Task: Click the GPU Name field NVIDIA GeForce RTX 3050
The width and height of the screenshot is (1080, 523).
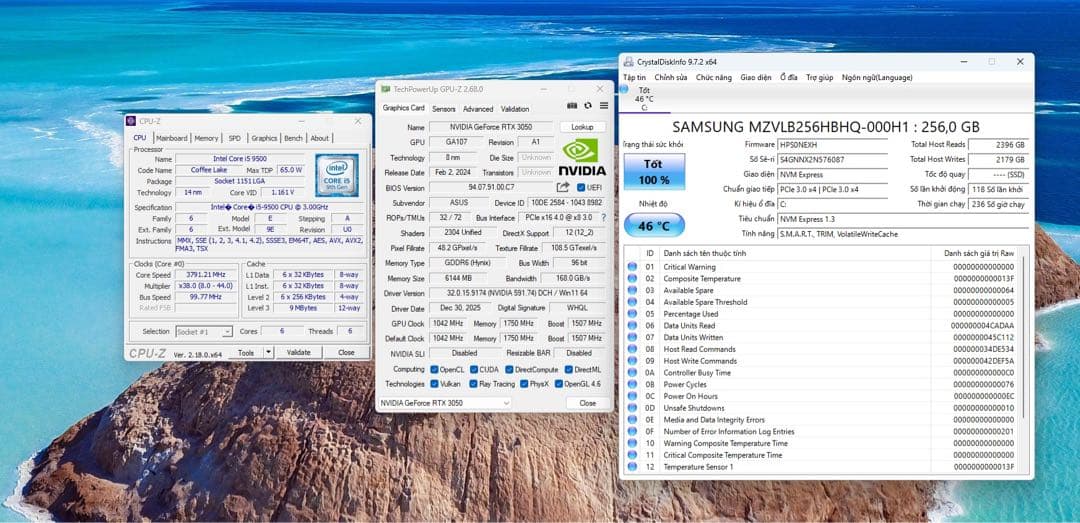Action: pyautogui.click(x=490, y=127)
